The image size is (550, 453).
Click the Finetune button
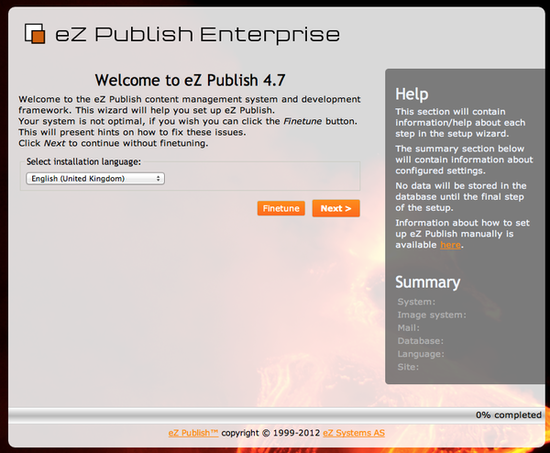[x=281, y=208]
